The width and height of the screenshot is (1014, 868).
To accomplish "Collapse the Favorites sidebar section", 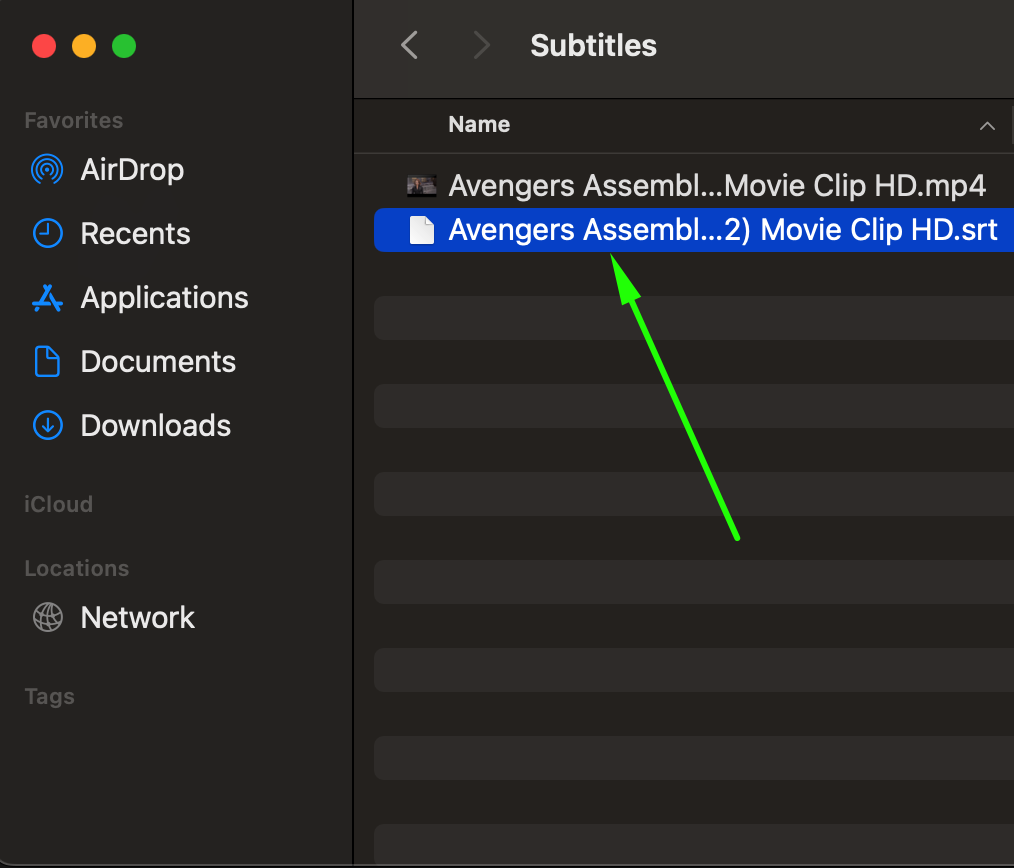I will tap(73, 121).
